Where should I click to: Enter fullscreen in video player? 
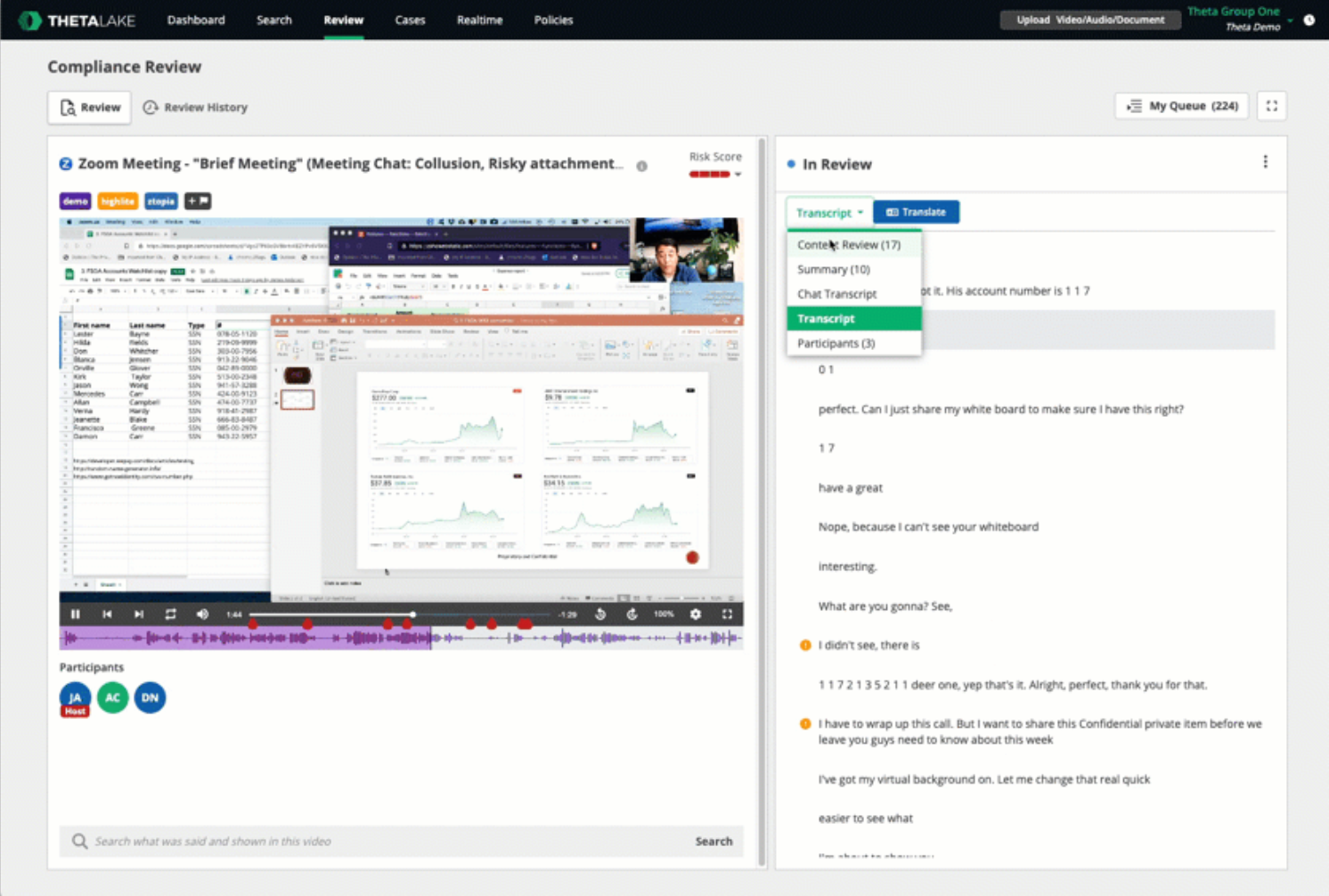tap(727, 614)
